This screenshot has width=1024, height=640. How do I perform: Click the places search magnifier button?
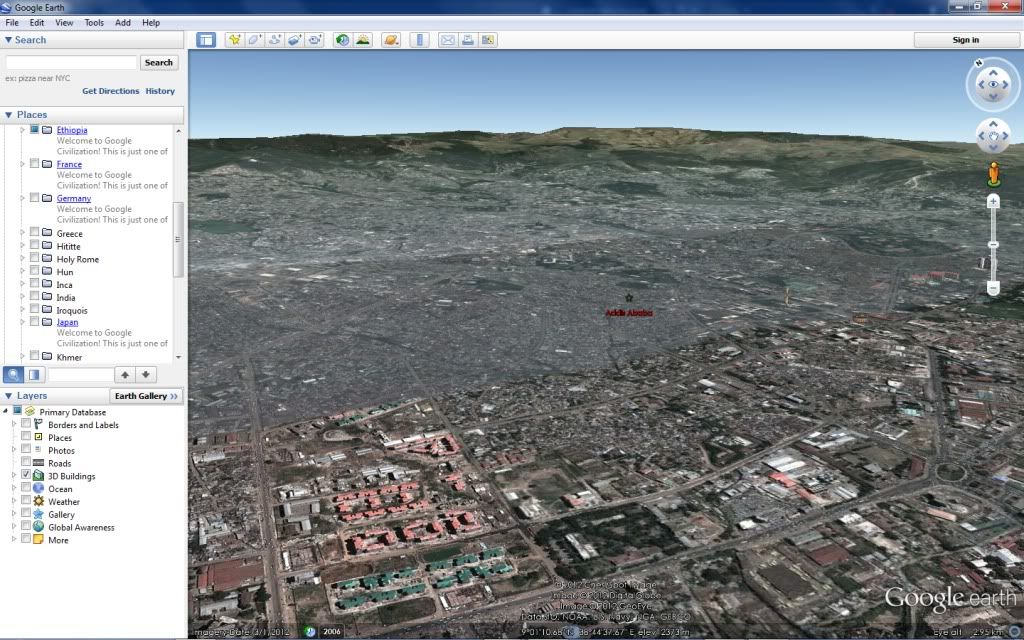tap(13, 374)
